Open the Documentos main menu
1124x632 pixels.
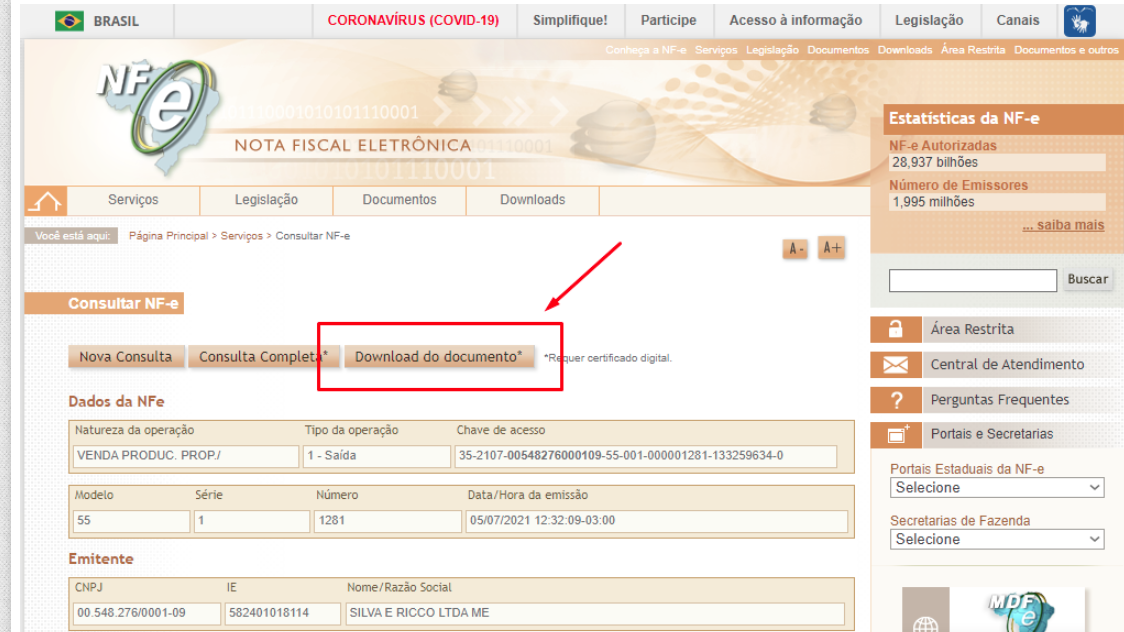pyautogui.click(x=399, y=200)
